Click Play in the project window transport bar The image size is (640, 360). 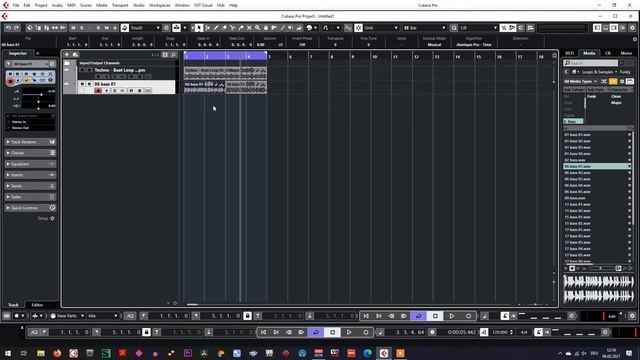(452, 316)
